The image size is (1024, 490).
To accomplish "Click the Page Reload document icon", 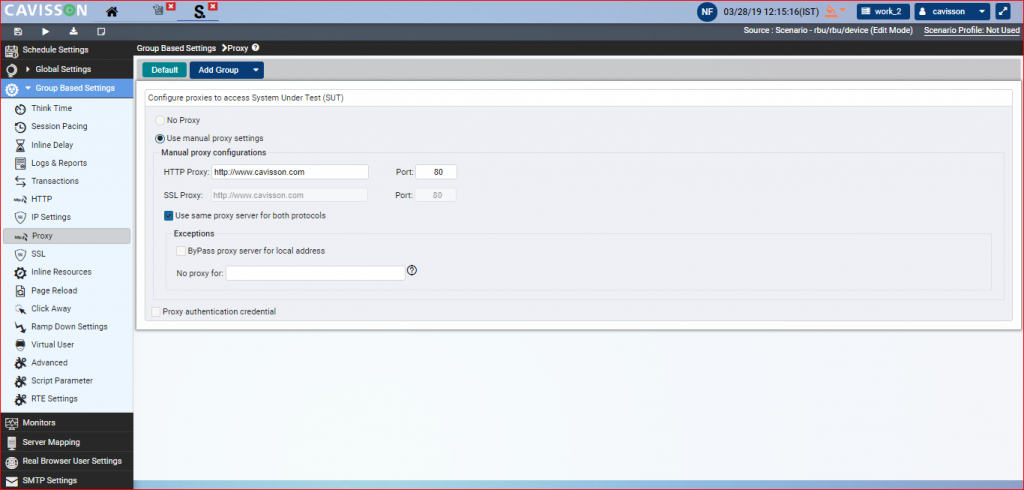I will pos(20,290).
